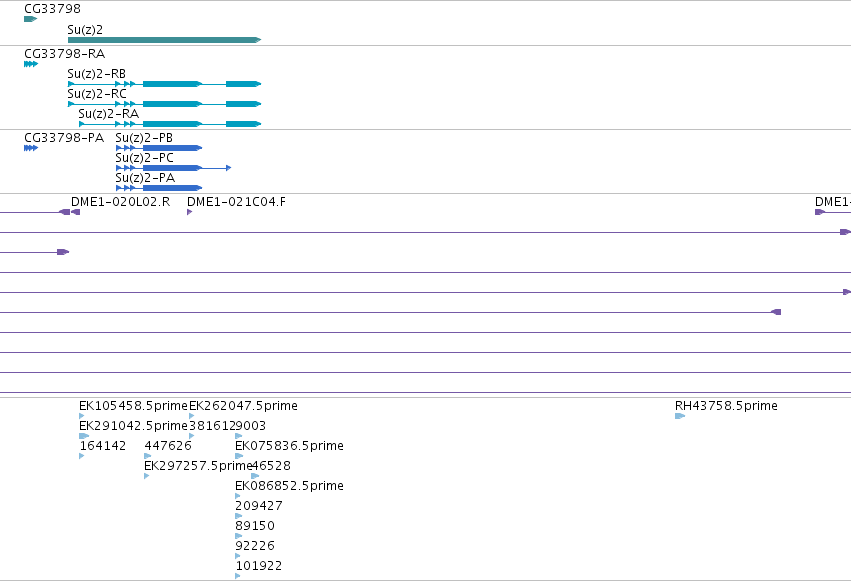Click the CG33798-RA transcript arrows
The width and height of the screenshot is (851, 581).
(x=31, y=64)
